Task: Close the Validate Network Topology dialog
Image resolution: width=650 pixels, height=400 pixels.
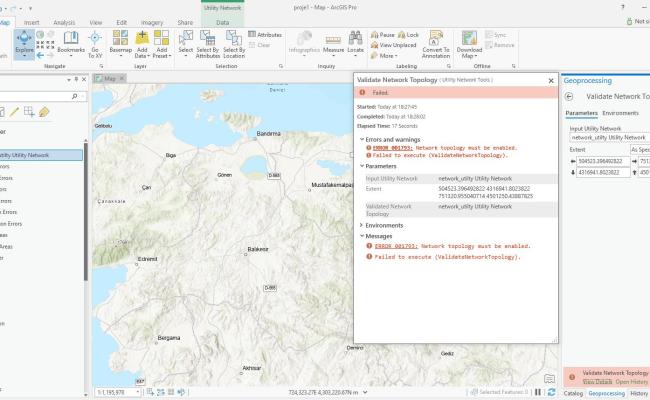Action: [551, 80]
